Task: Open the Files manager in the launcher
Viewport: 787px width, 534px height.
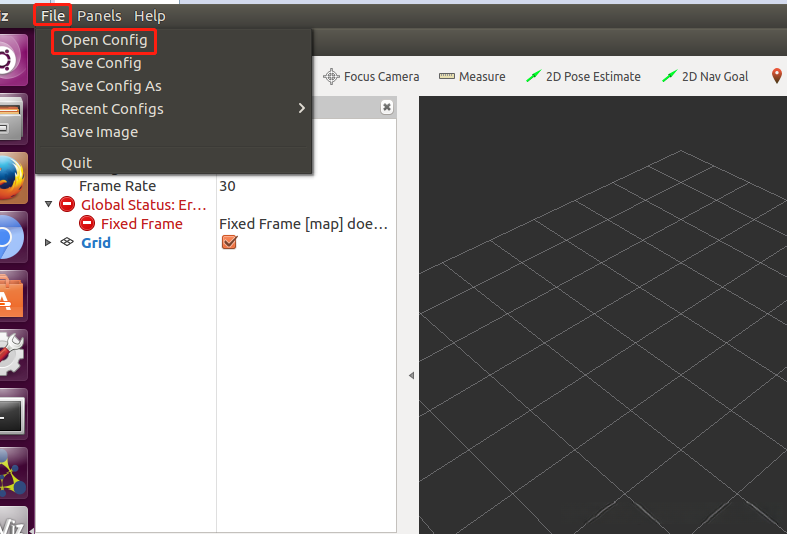Action: click(12, 118)
